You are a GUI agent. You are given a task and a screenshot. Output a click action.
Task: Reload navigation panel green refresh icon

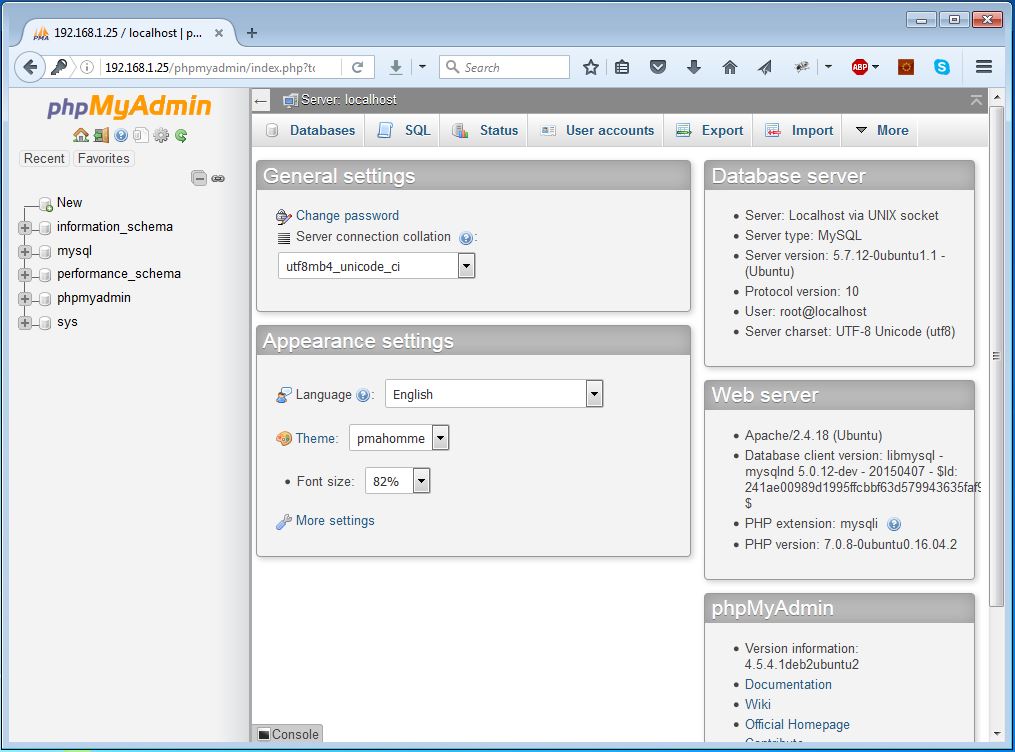(181, 135)
